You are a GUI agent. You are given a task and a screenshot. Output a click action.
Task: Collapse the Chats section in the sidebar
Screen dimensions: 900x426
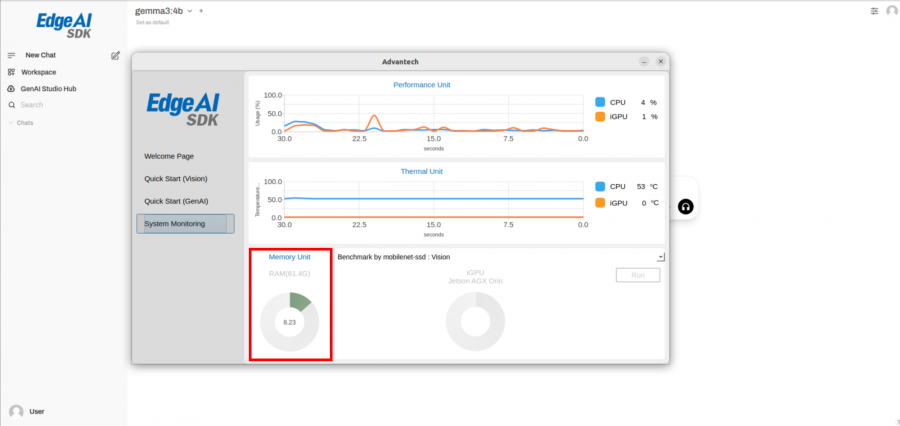[22, 122]
